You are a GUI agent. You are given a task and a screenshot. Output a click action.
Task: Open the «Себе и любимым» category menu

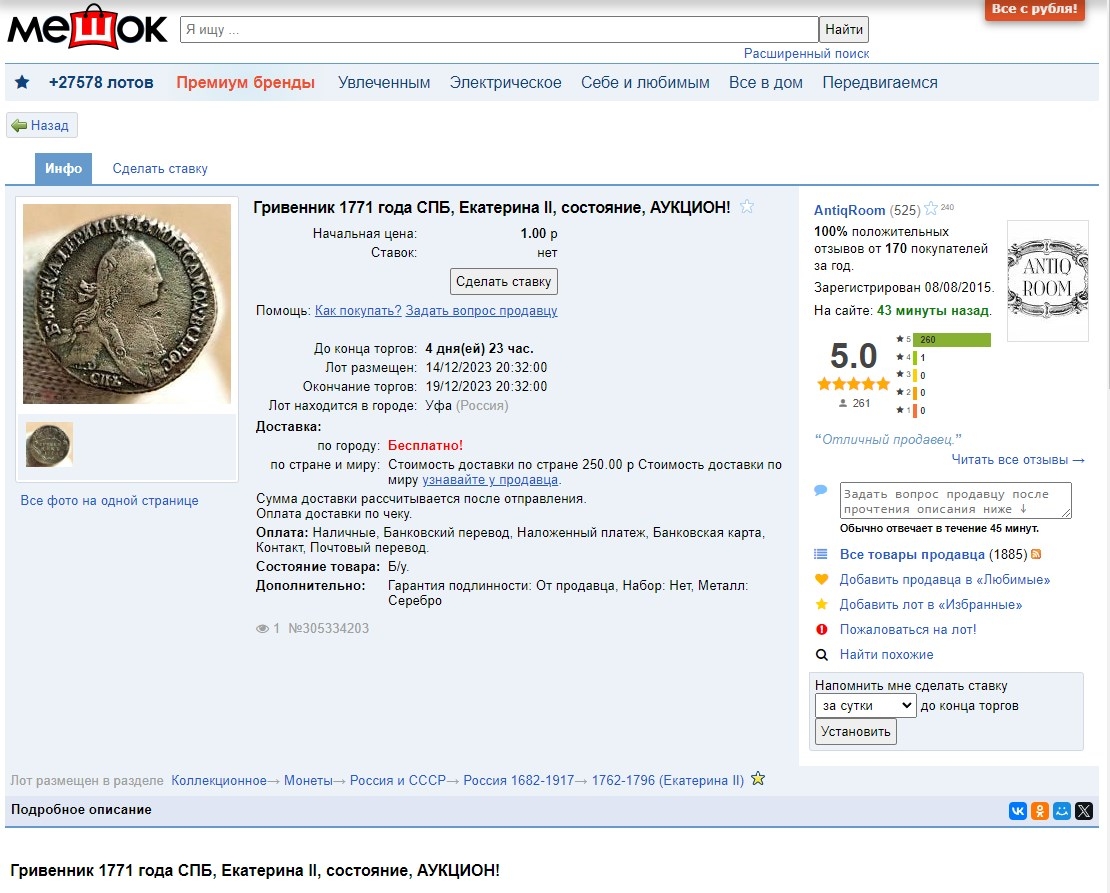645,83
